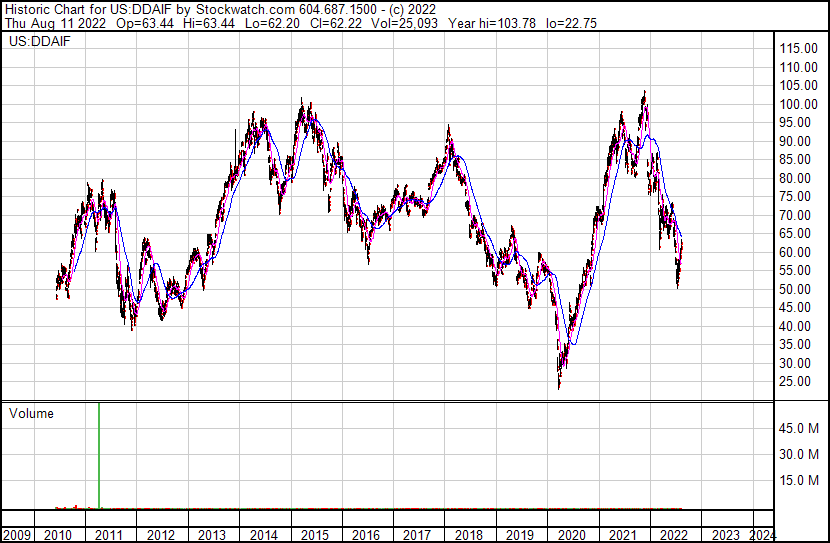Click the 2009 label on time axis
Image resolution: width=830 pixels, height=543 pixels.
point(20,534)
